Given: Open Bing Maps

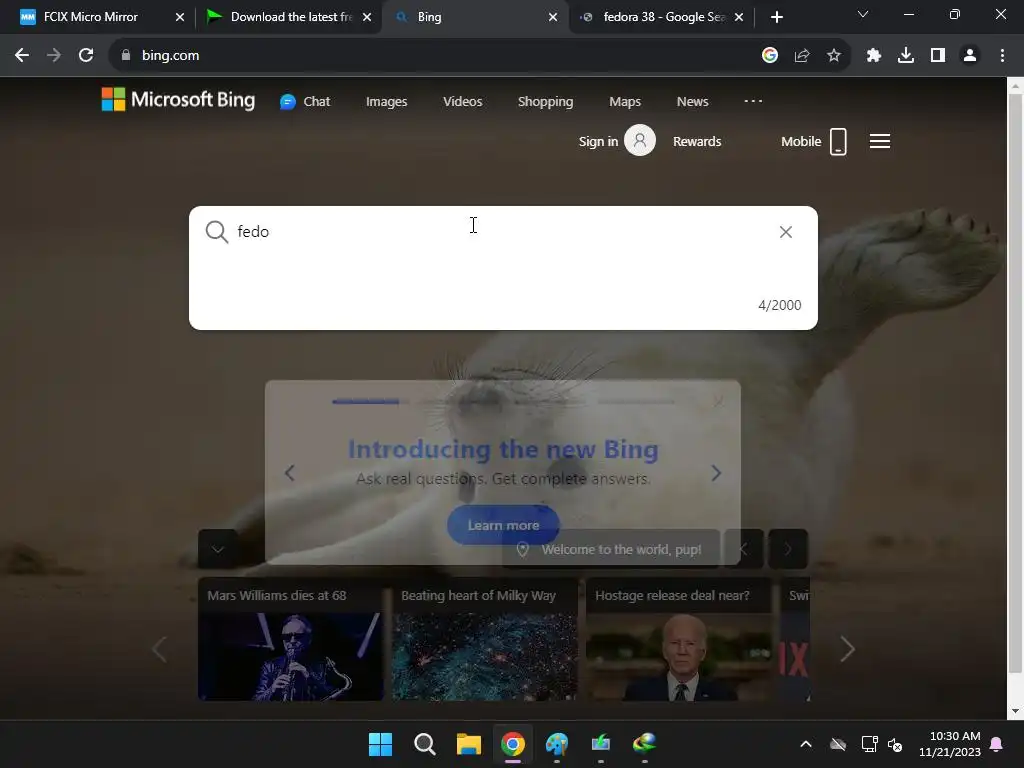Looking at the screenshot, I should (x=625, y=101).
